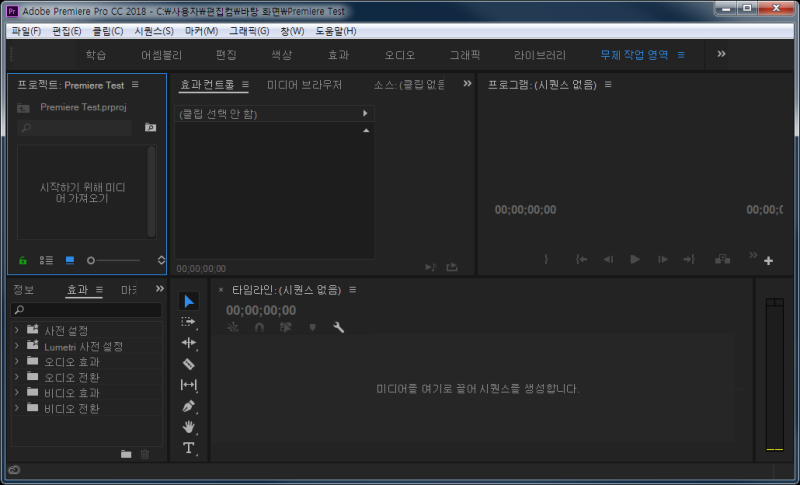Click Play button in Program monitor
This screenshot has height=485, width=800.
click(x=635, y=260)
